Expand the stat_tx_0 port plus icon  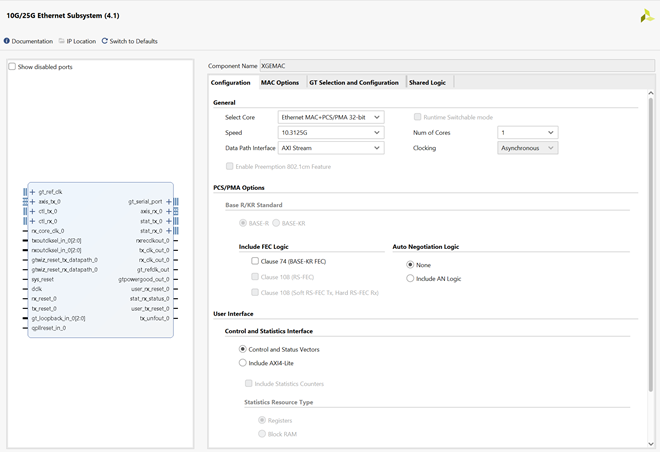169,221
